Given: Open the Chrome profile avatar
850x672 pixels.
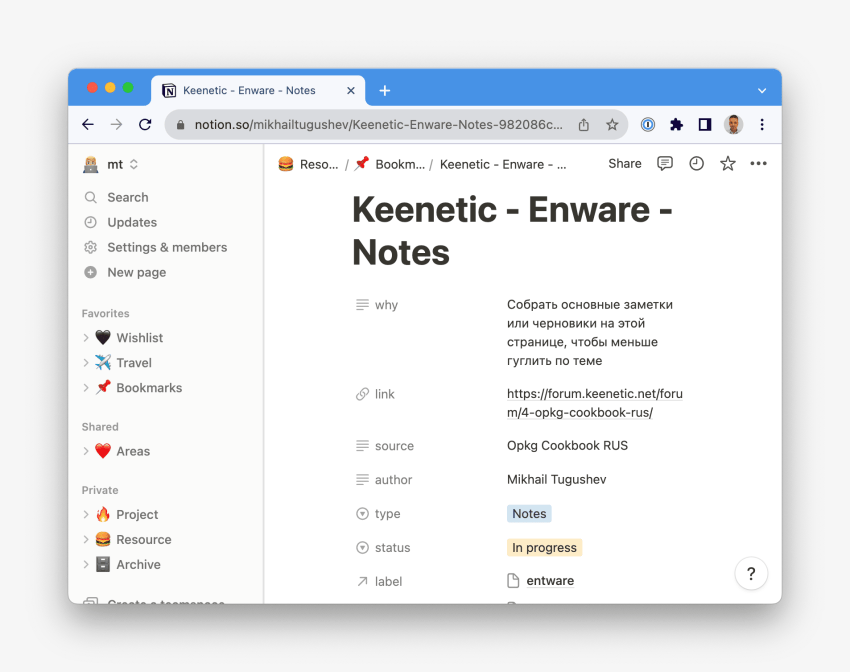Looking at the screenshot, I should pos(733,125).
